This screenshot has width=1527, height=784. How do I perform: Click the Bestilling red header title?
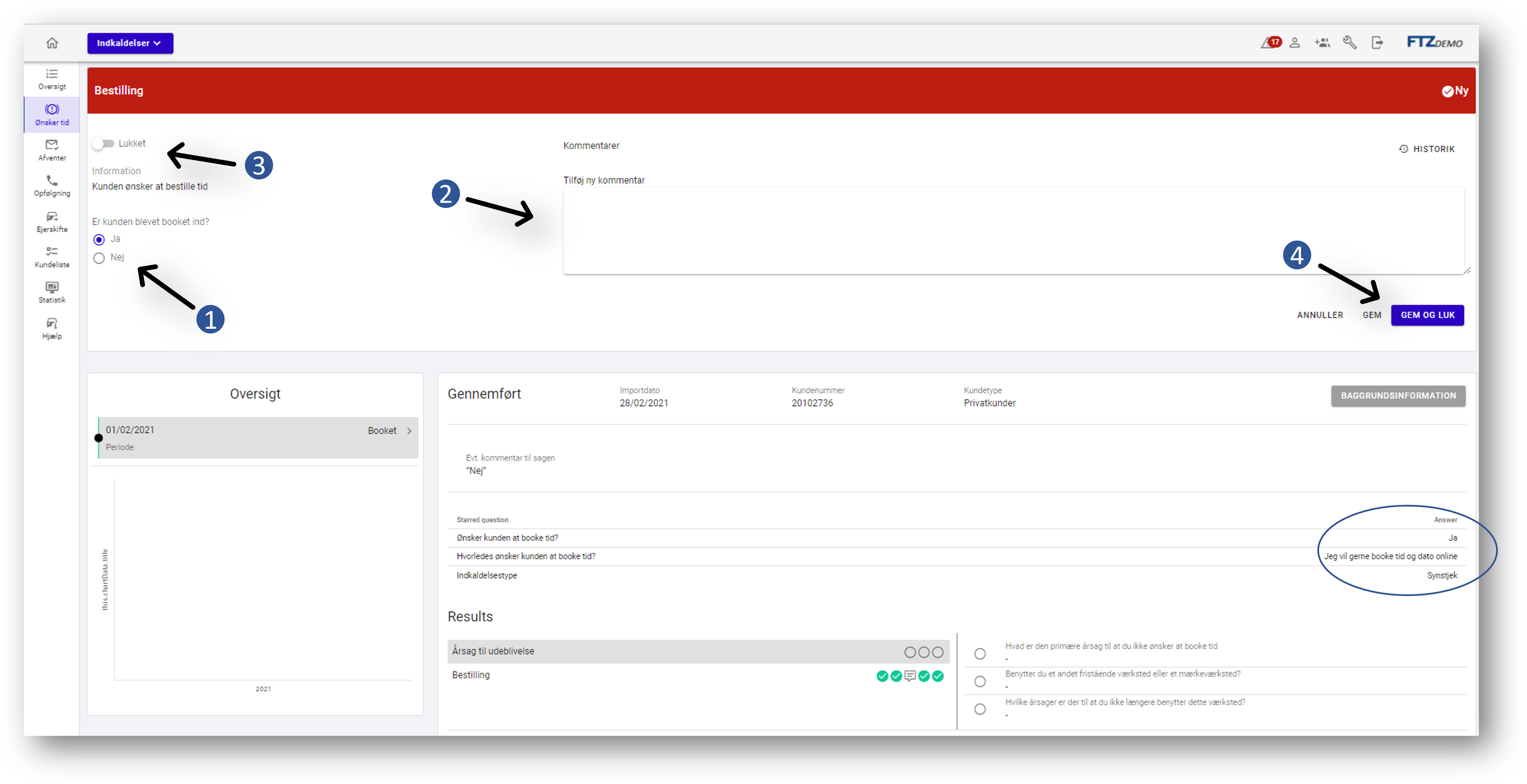(118, 90)
